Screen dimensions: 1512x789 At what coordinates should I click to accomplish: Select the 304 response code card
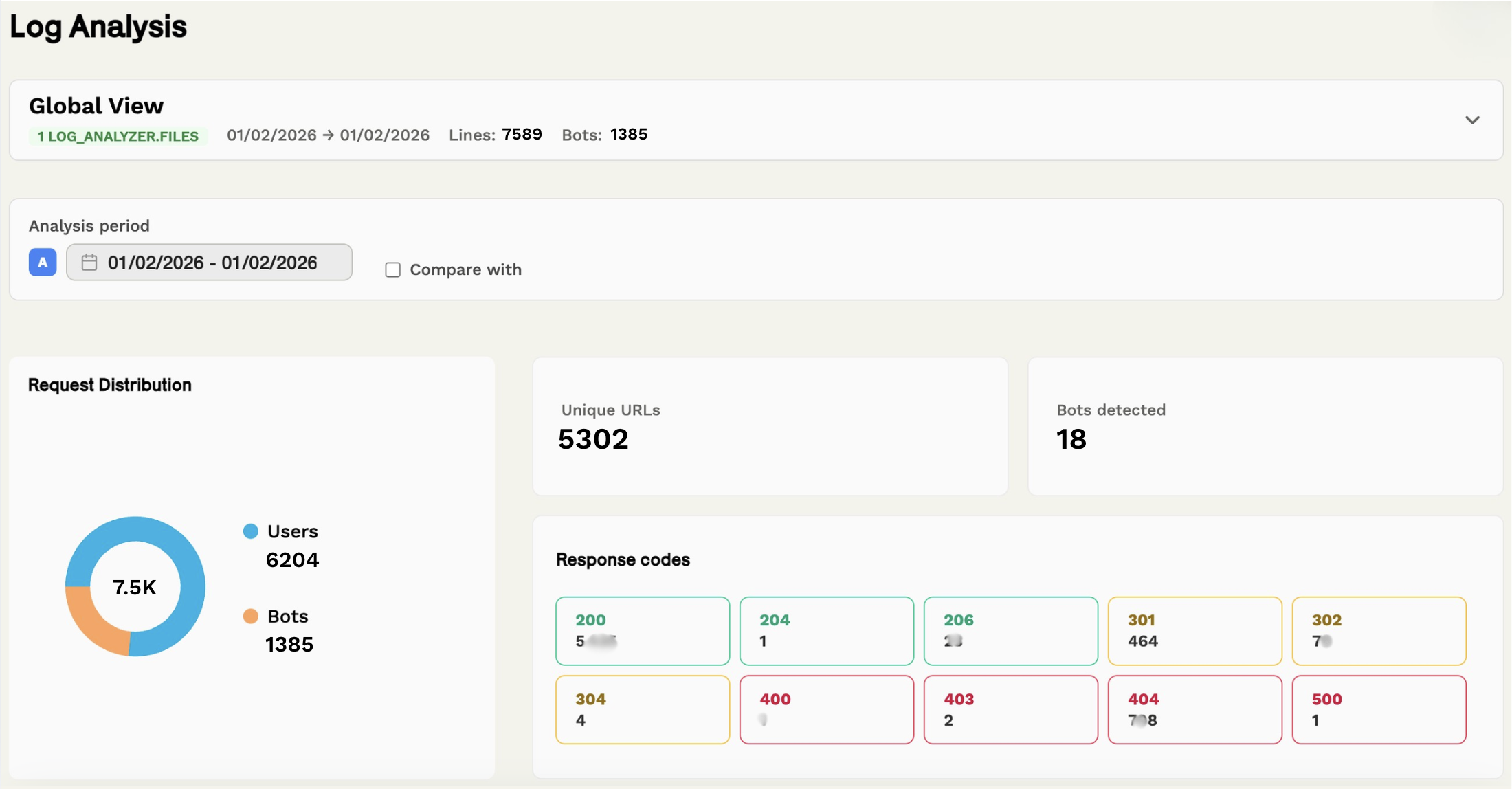point(642,709)
